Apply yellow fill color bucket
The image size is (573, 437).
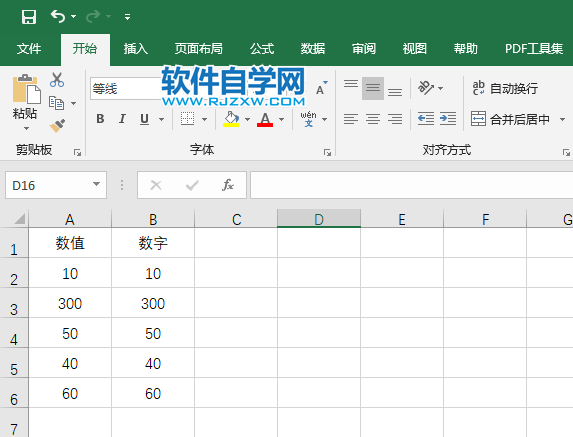(231, 119)
